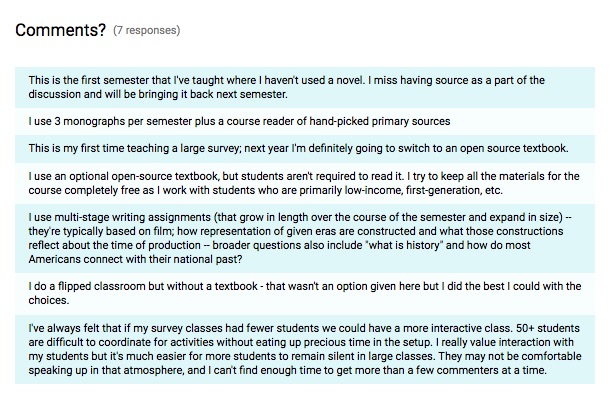This screenshot has width=616, height=408.
Task: Select the optional open-source textbook comment
Action: (x=305, y=183)
